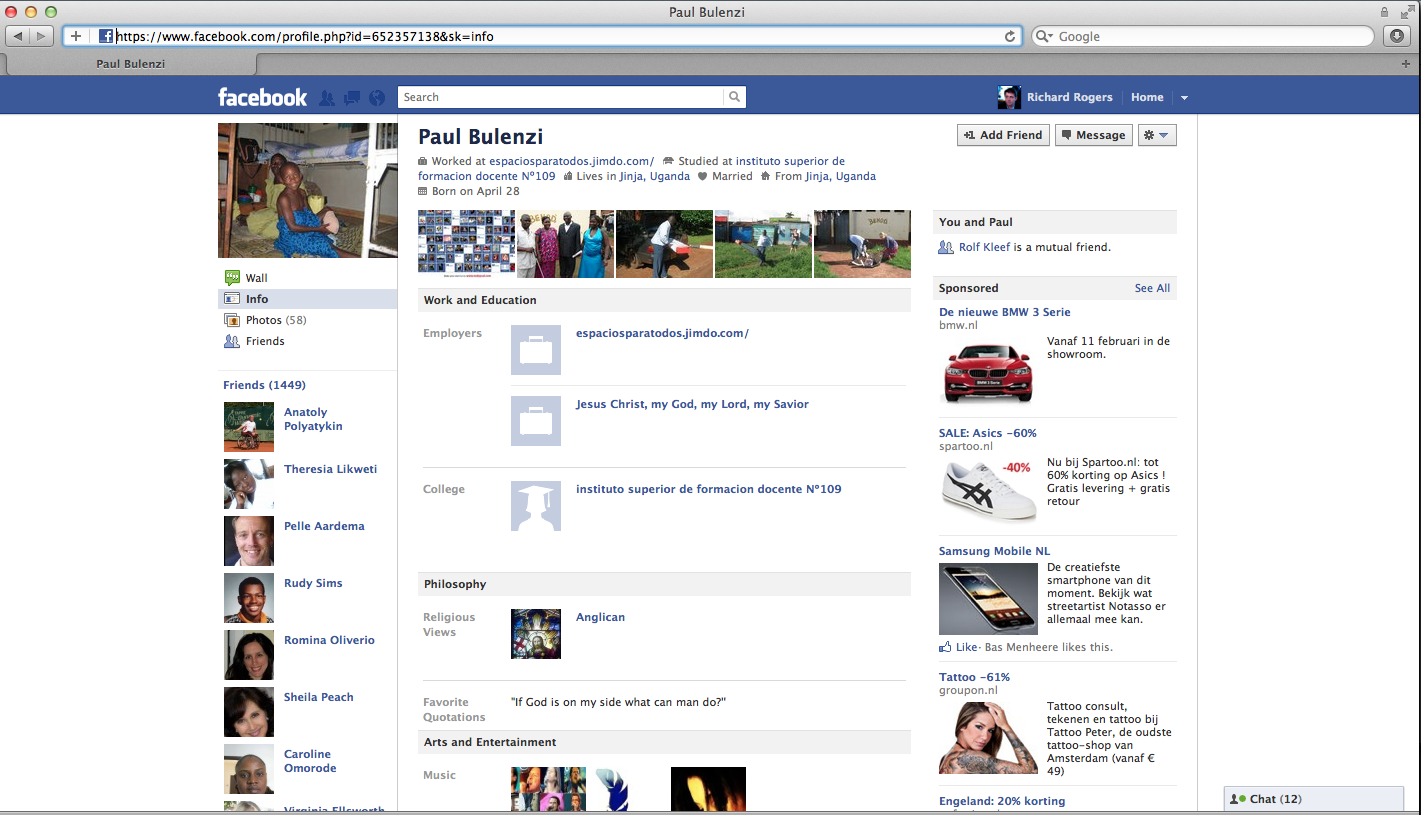Click the Anglican stained glass thumbnail

[x=536, y=634]
